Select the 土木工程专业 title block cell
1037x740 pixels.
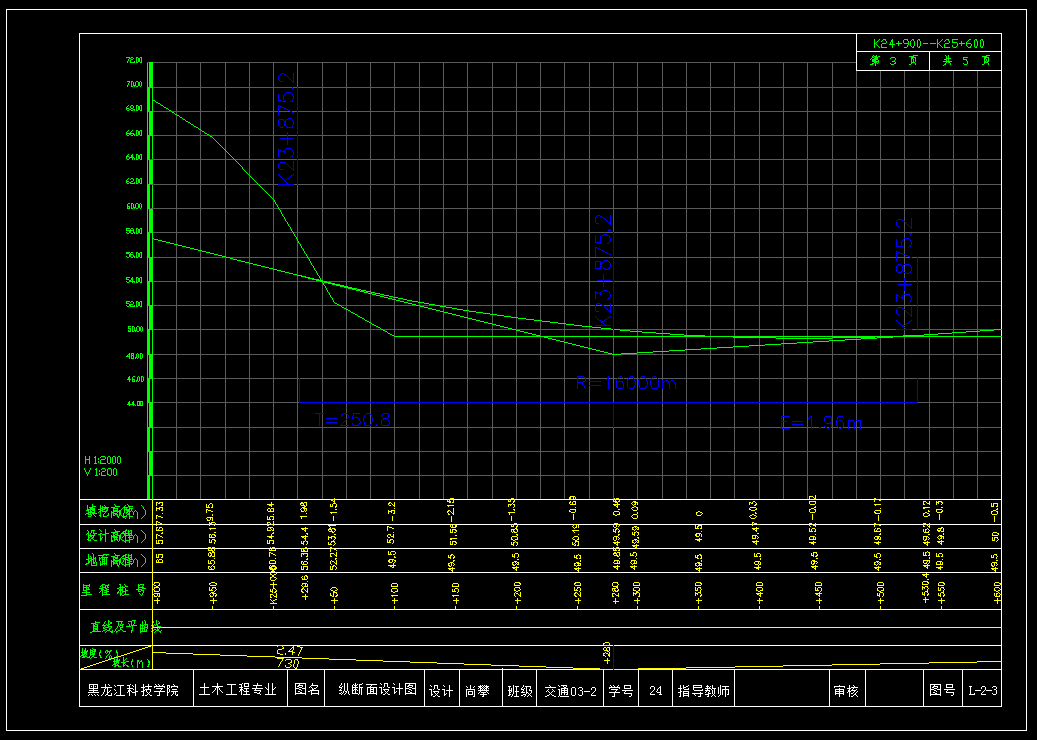(x=237, y=690)
